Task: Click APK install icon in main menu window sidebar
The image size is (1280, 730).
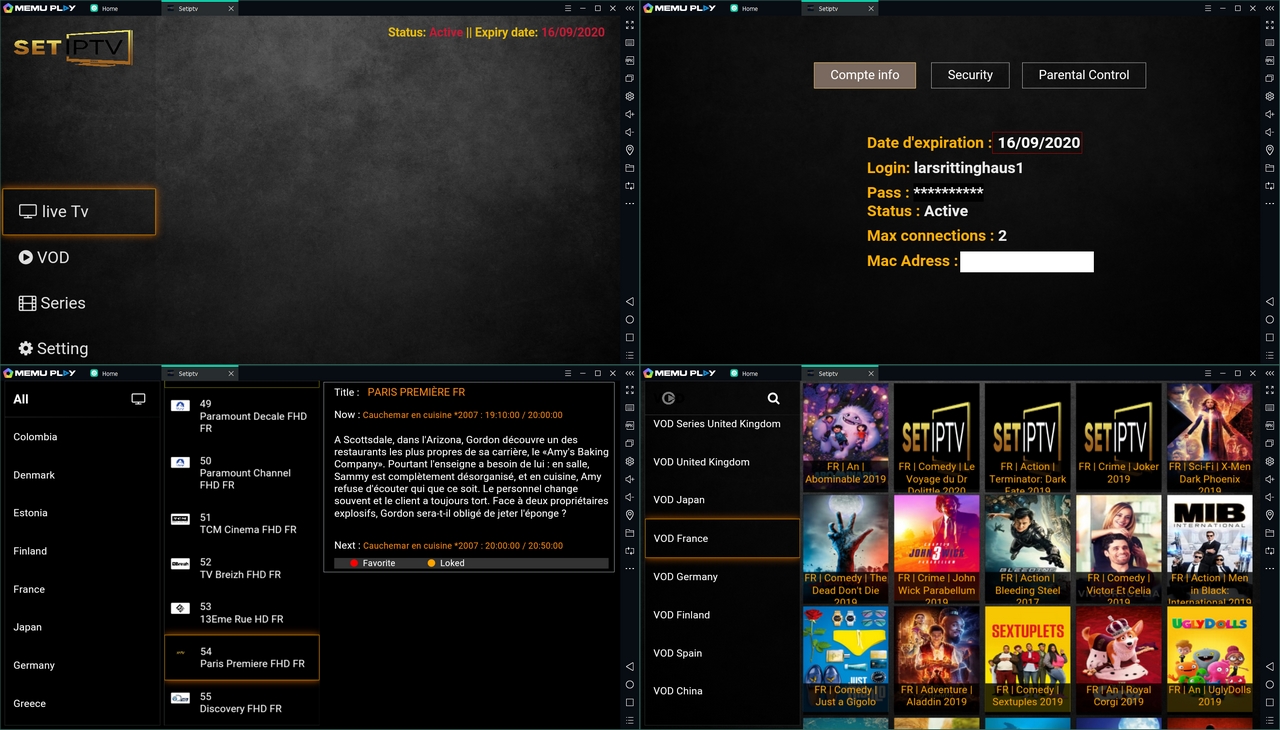Action: (630, 61)
